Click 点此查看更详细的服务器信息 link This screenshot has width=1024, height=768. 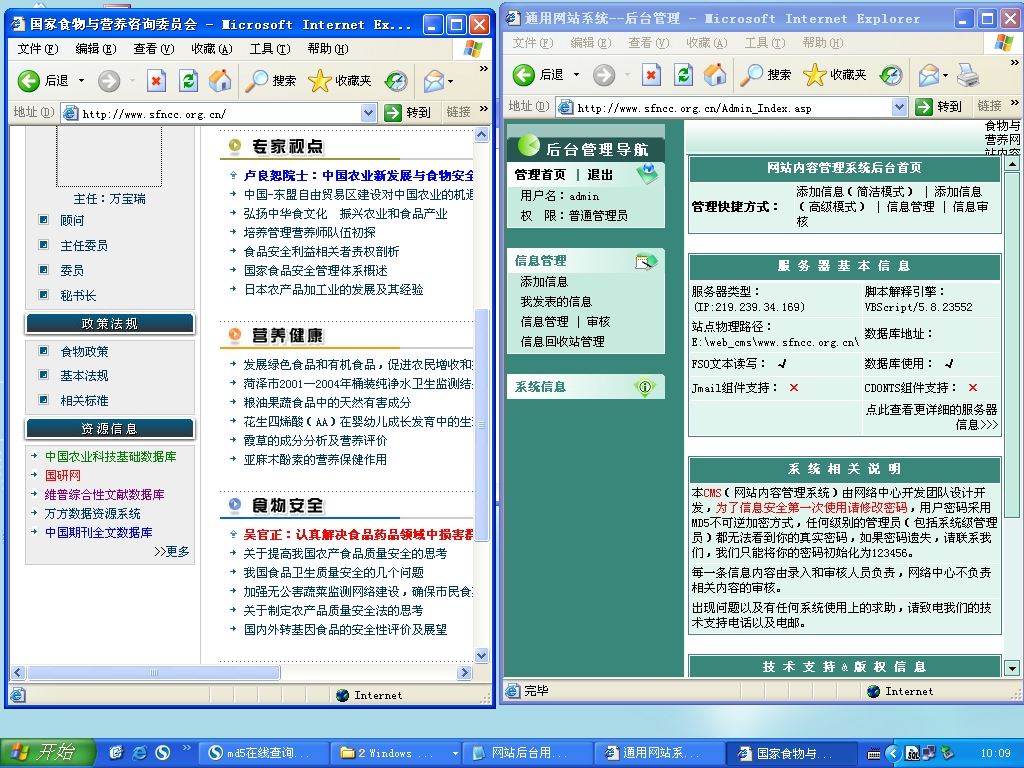[x=931, y=417]
